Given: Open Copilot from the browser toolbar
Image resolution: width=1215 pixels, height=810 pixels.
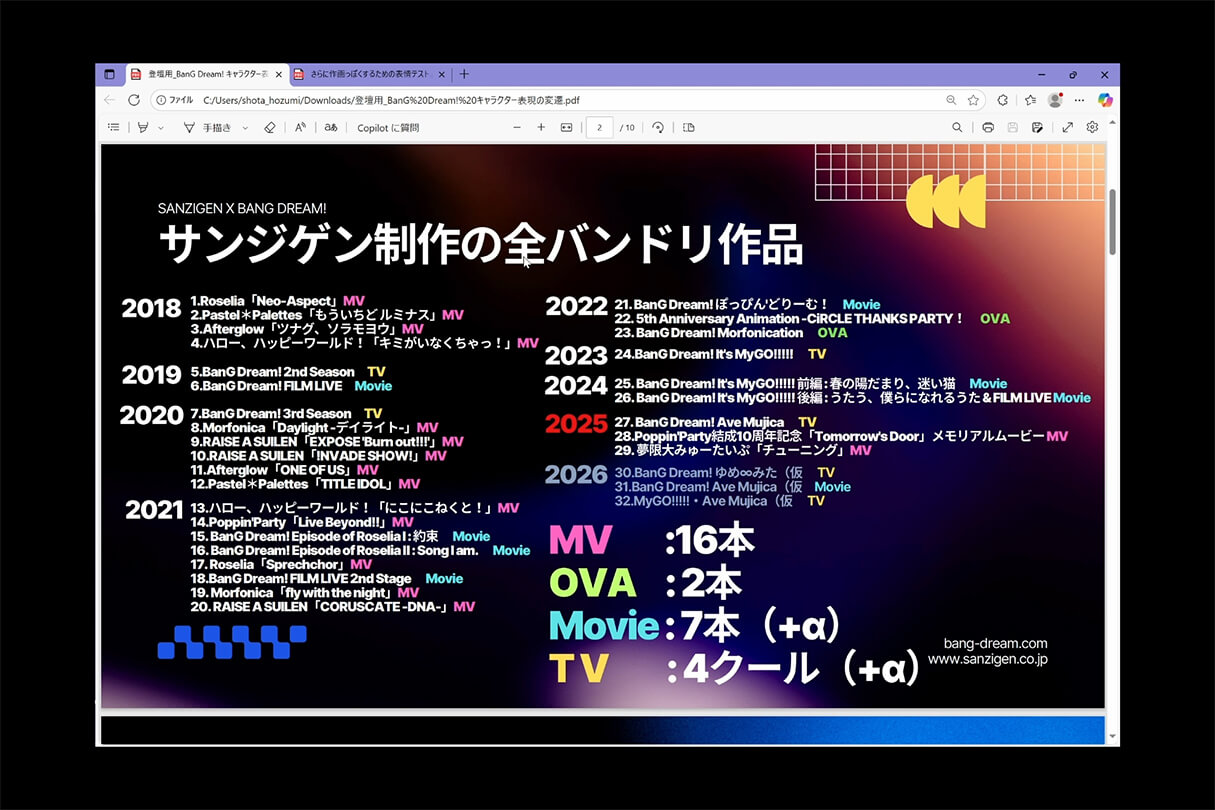Looking at the screenshot, I should pos(1105,100).
